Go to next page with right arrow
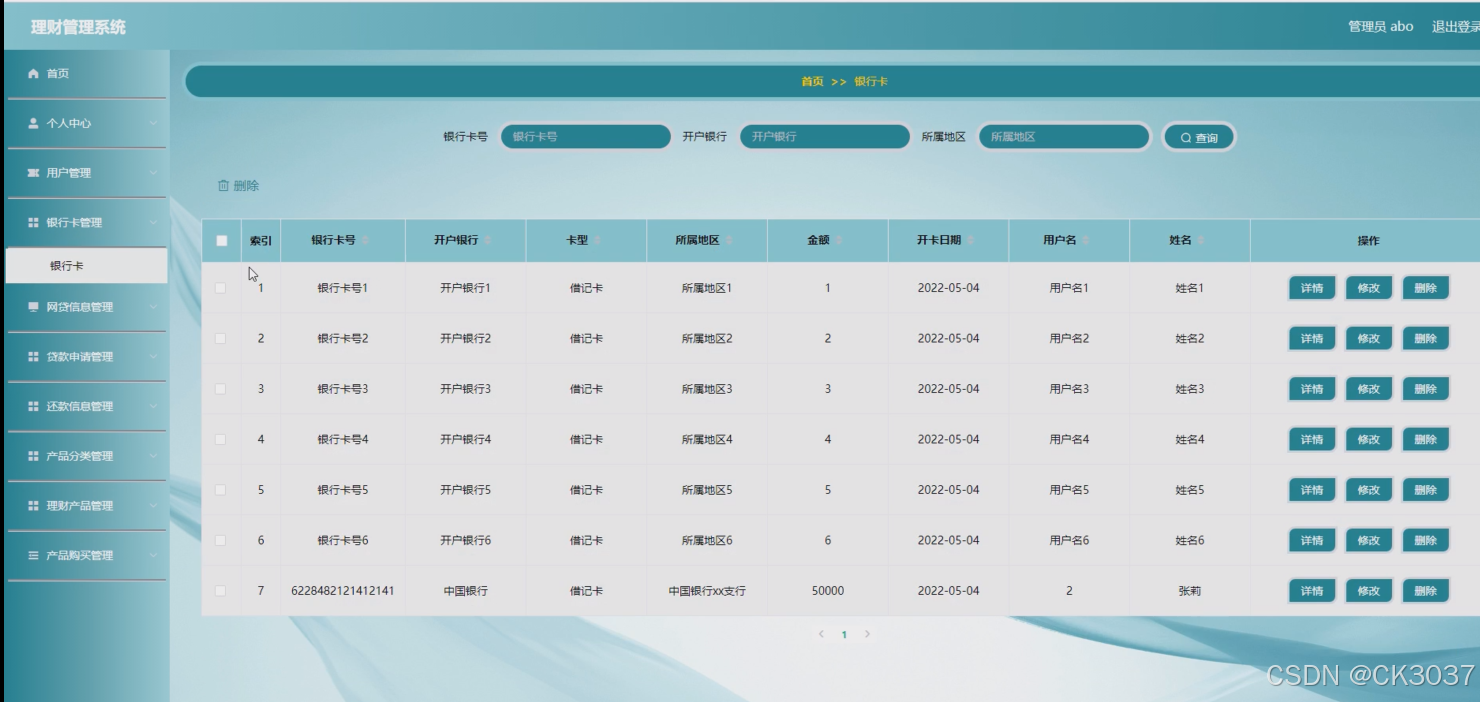 (867, 634)
